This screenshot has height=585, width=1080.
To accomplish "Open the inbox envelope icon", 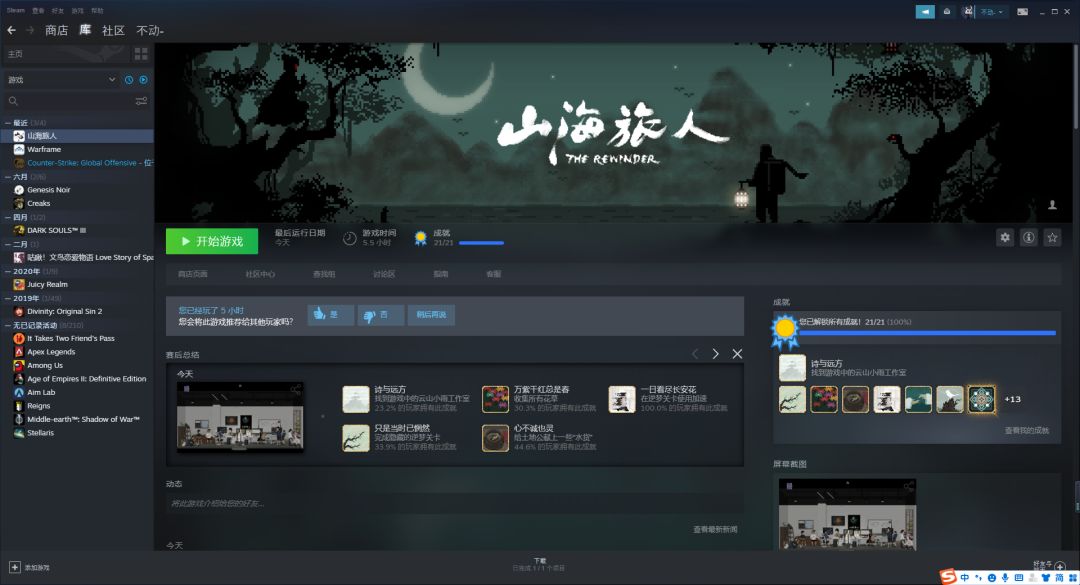I will (x=947, y=12).
